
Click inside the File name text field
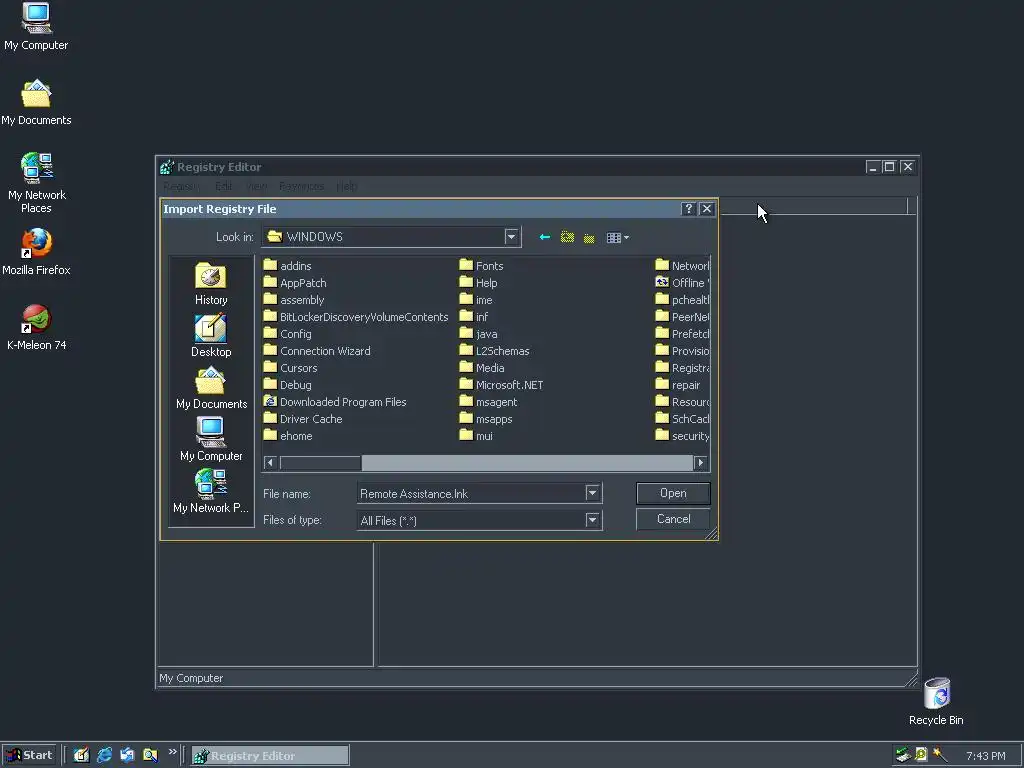[x=471, y=494]
